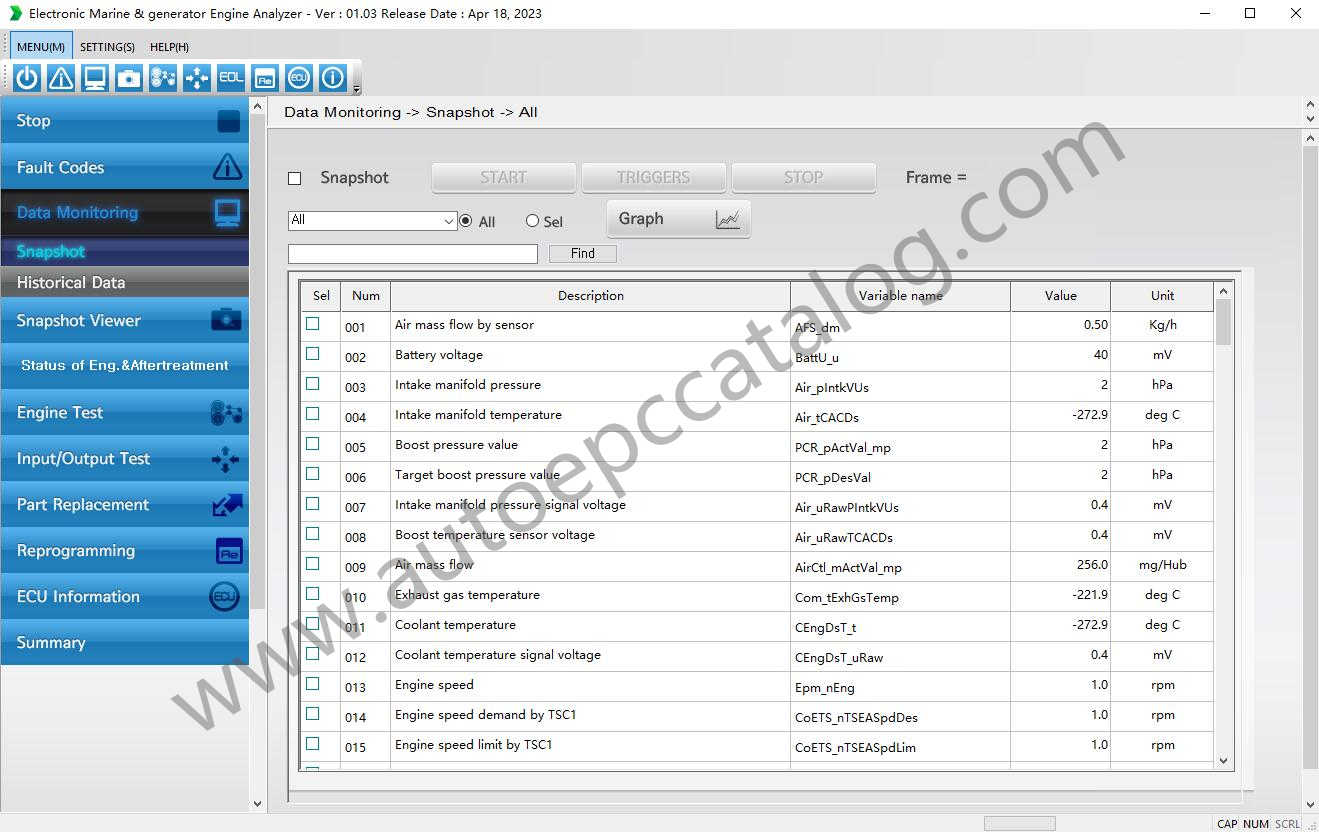Image resolution: width=1319 pixels, height=832 pixels.
Task: Check row 004 Intake manifold temperature
Action: [313, 414]
